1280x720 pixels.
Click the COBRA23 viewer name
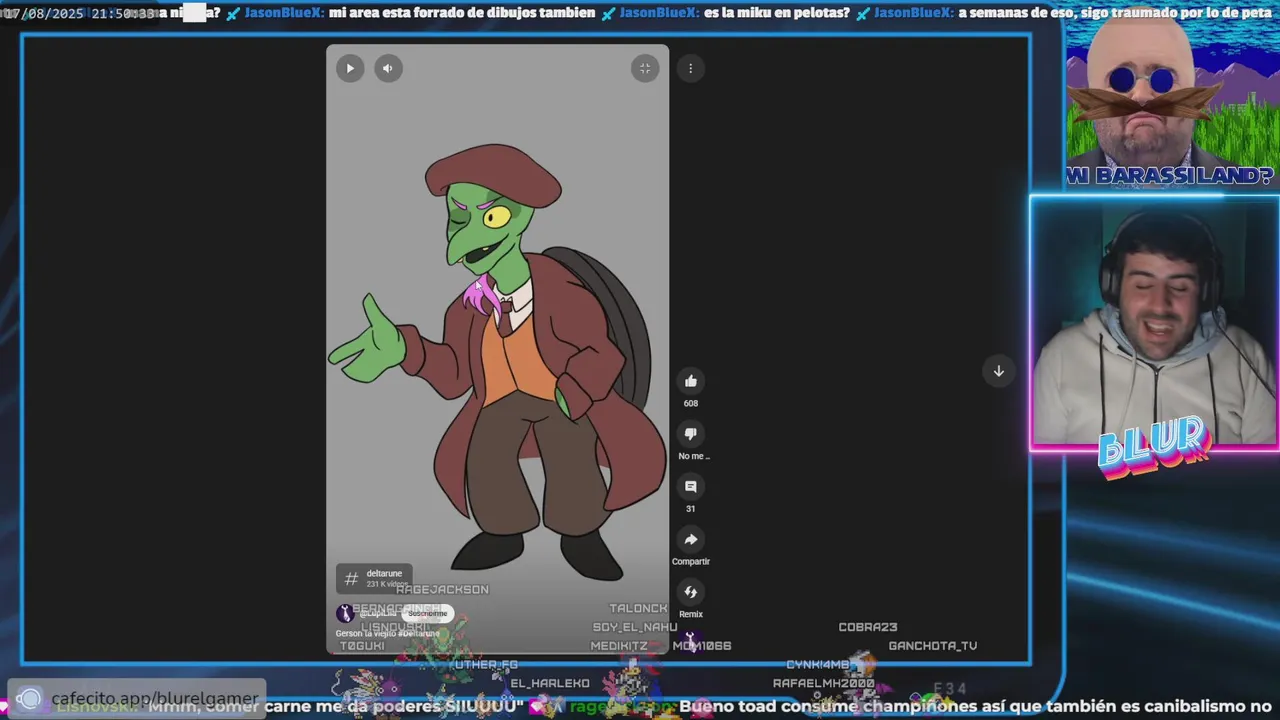tap(867, 627)
